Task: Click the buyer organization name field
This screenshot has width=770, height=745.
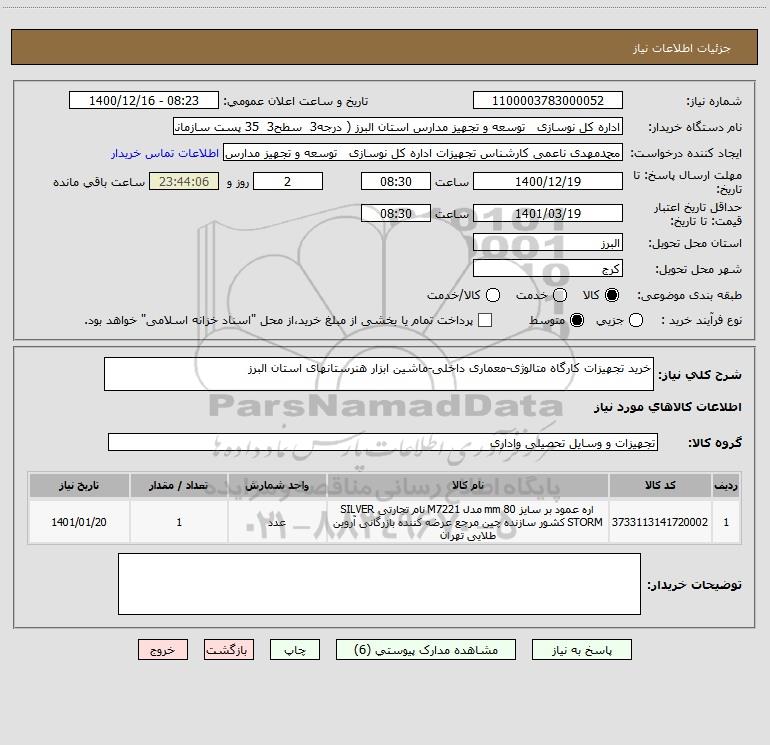Action: coord(398,127)
